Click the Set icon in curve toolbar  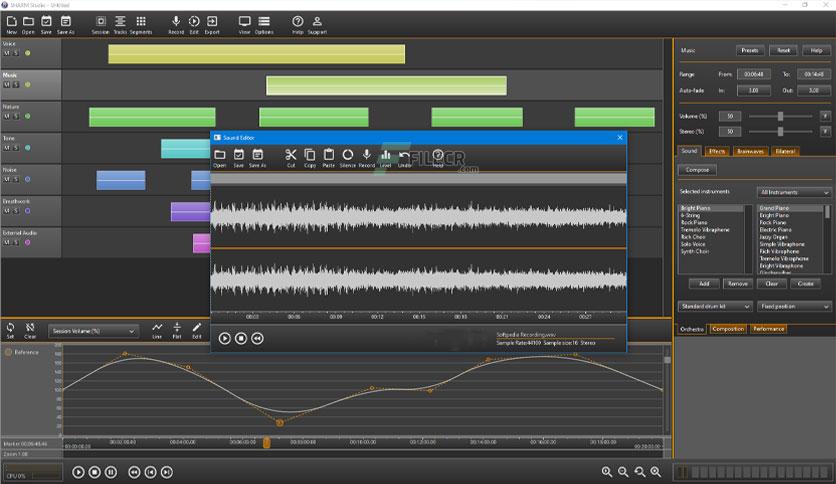(x=10, y=330)
